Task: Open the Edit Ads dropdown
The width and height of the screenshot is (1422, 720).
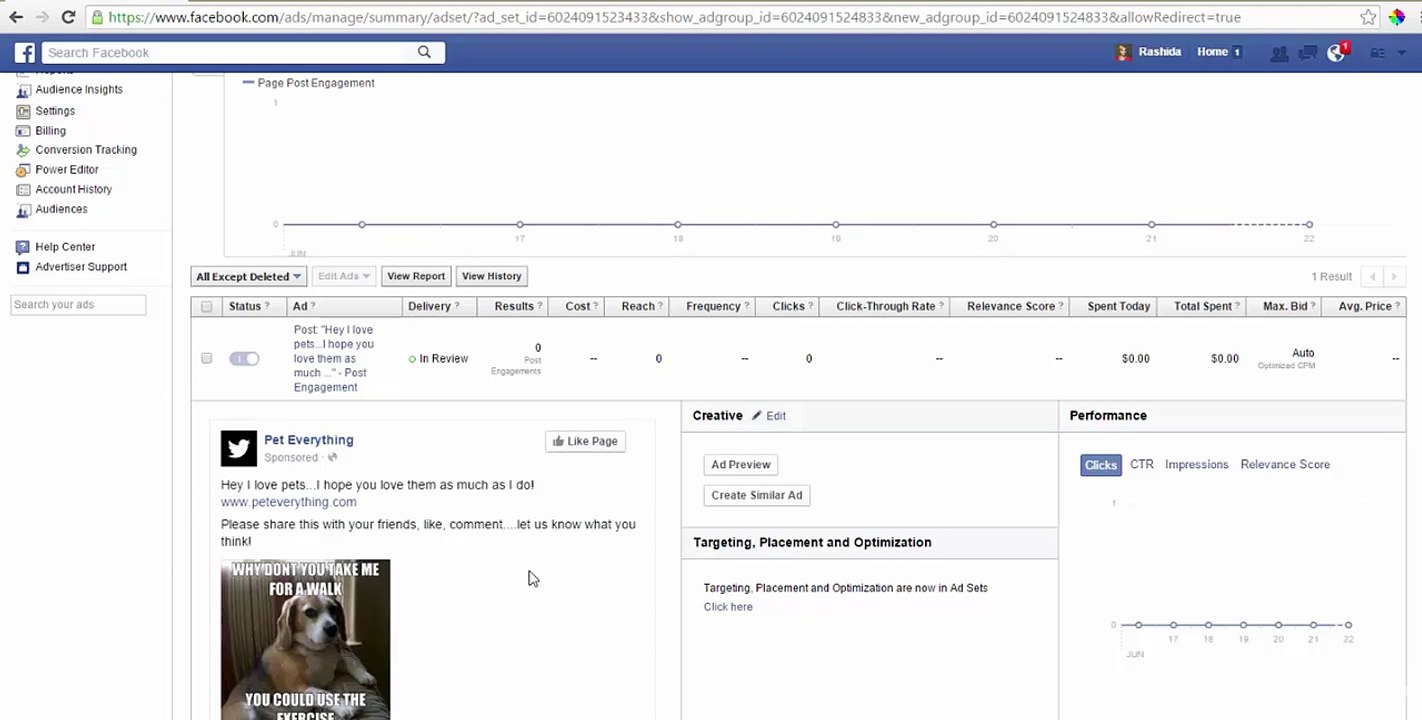Action: coord(344,277)
